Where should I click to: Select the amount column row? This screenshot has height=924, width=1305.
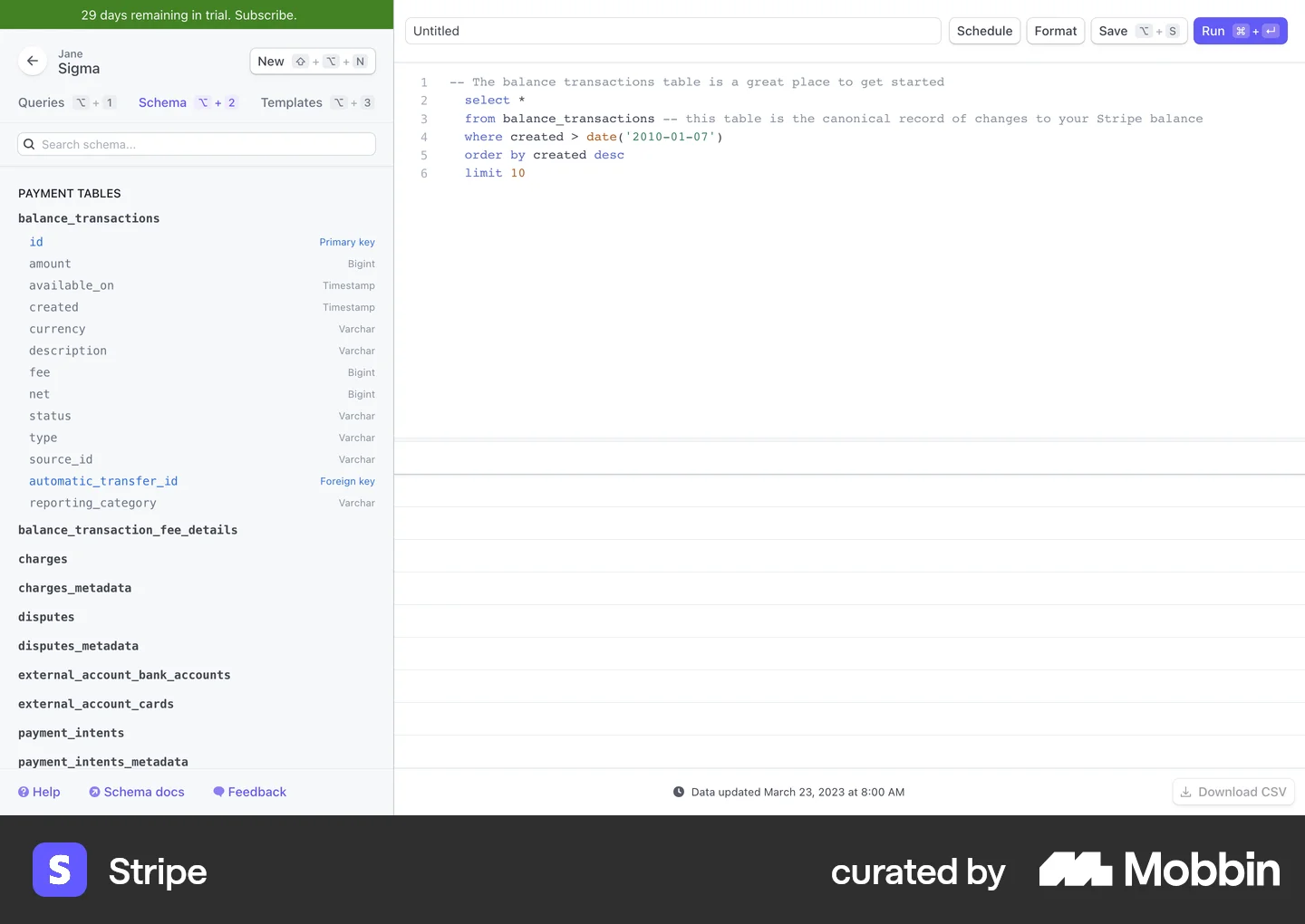pyautogui.click(x=201, y=264)
